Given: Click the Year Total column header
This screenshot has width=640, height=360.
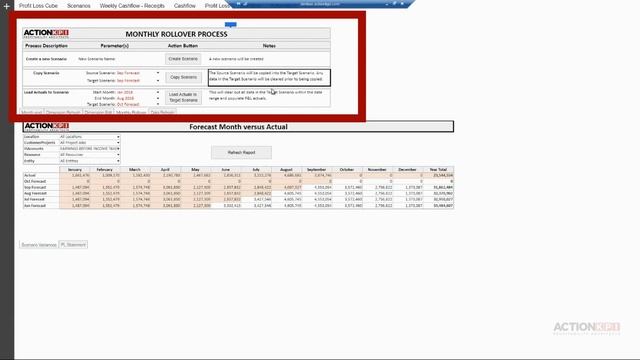Looking at the screenshot, I should pyautogui.click(x=438, y=169).
